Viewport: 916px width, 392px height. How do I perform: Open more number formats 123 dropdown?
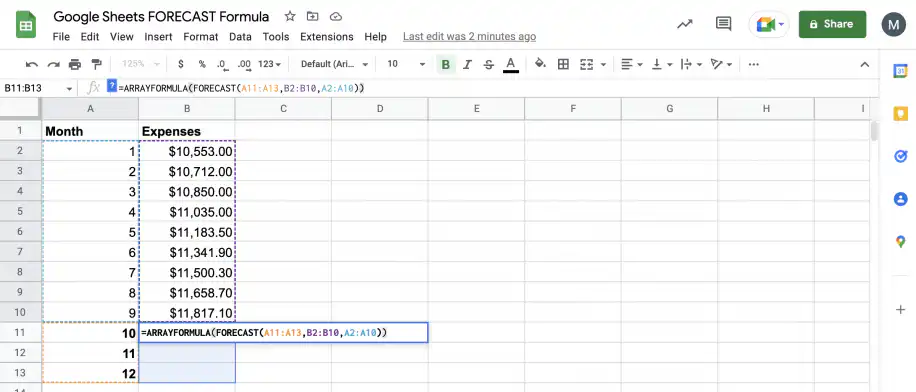click(x=269, y=64)
